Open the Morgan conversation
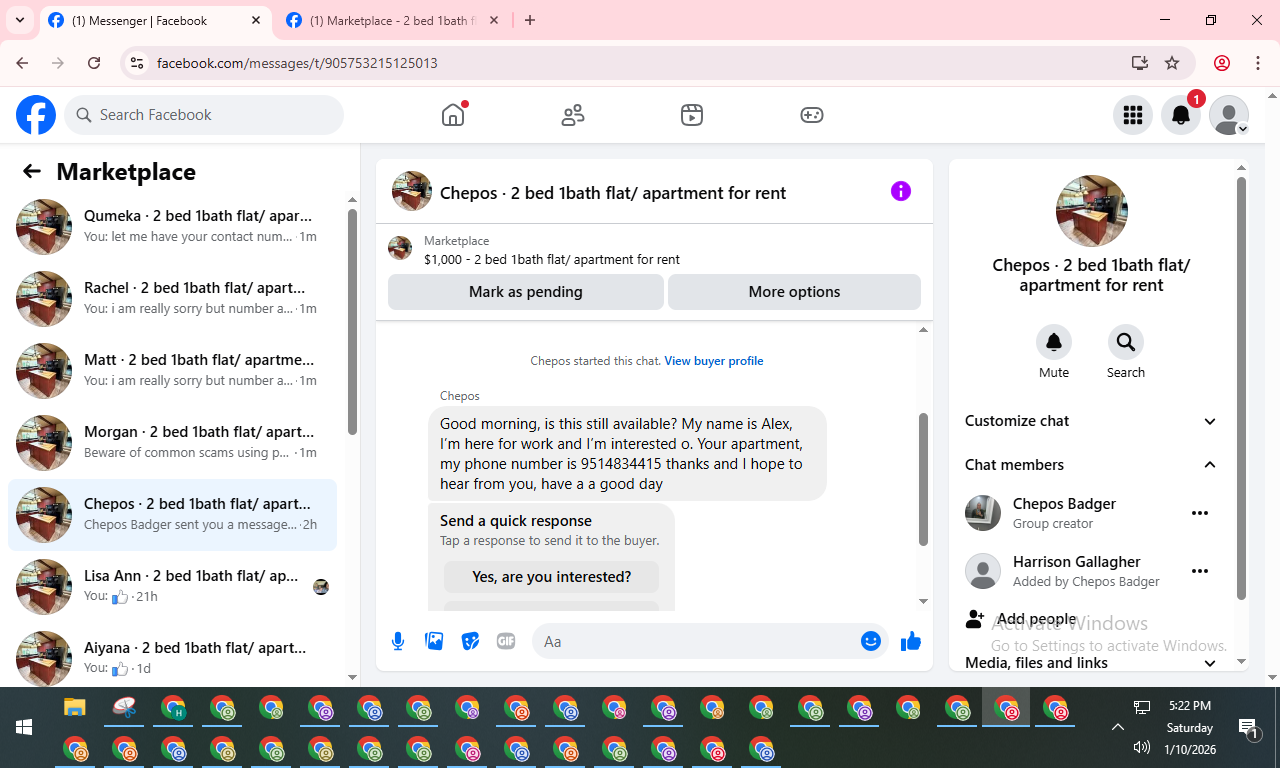Image resolution: width=1280 pixels, height=768 pixels. pyautogui.click(x=172, y=443)
